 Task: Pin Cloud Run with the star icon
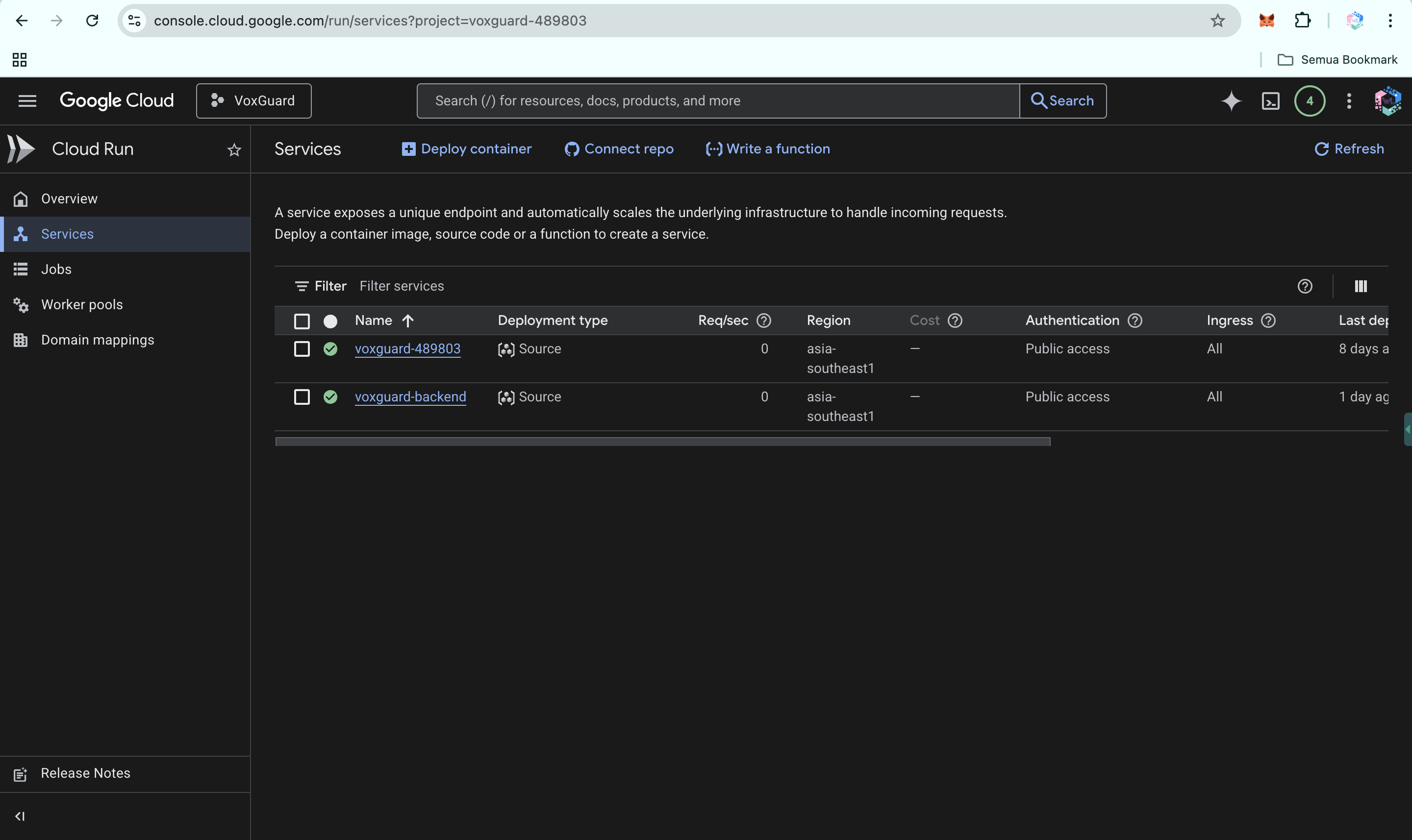pyautogui.click(x=234, y=149)
